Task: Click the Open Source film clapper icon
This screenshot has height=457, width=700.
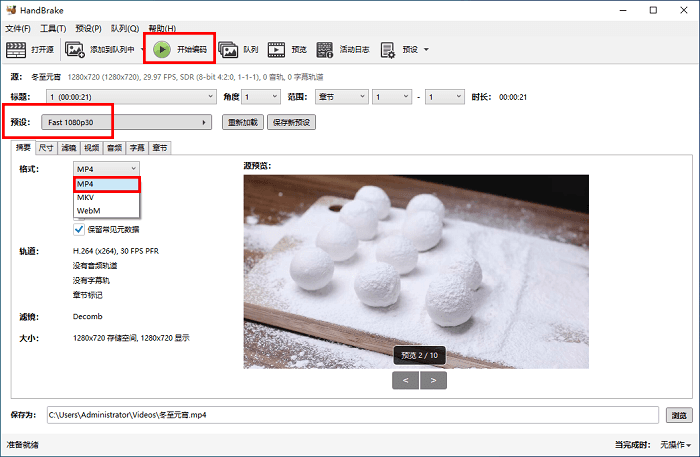Action: click(16, 50)
